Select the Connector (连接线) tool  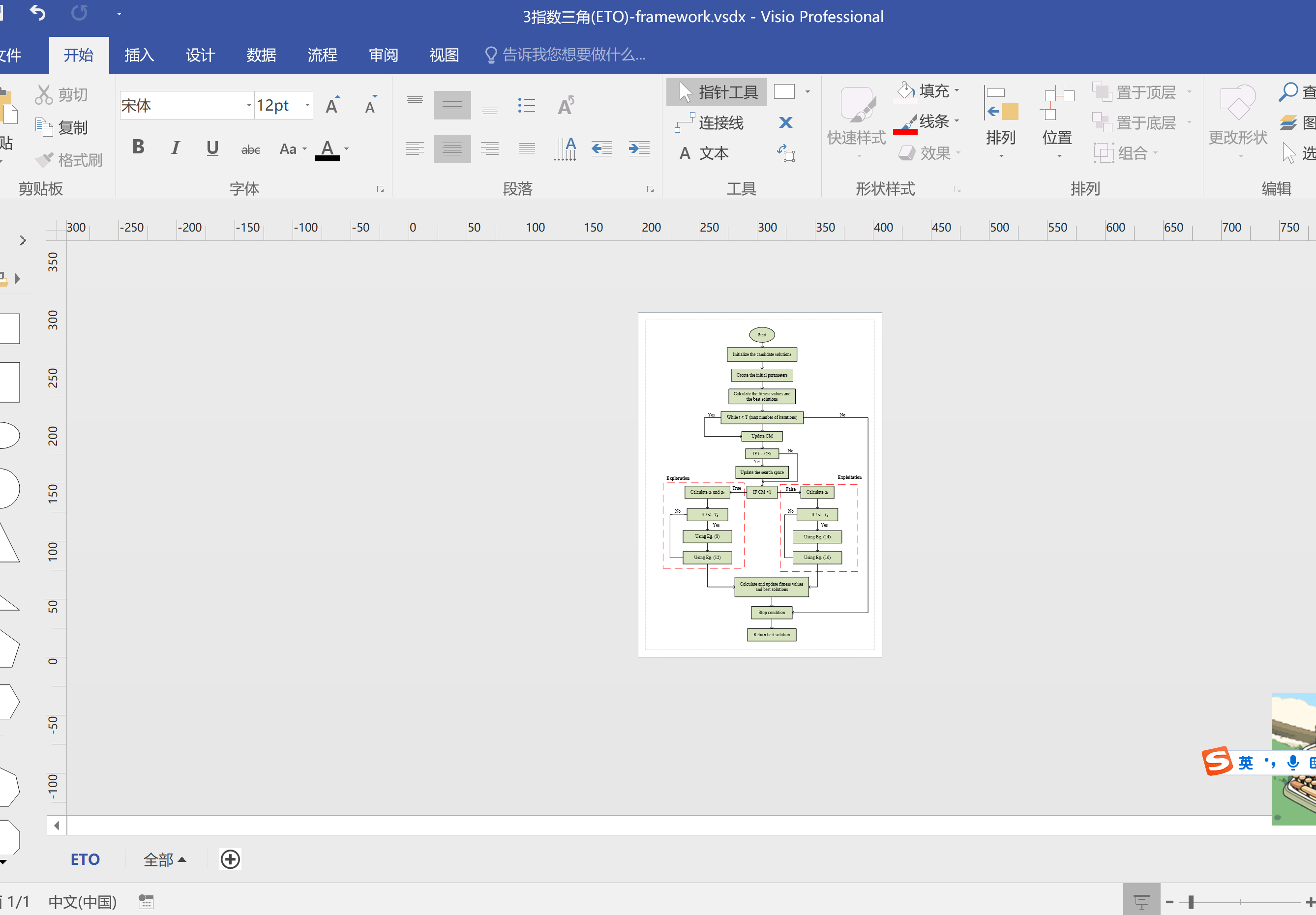click(710, 122)
